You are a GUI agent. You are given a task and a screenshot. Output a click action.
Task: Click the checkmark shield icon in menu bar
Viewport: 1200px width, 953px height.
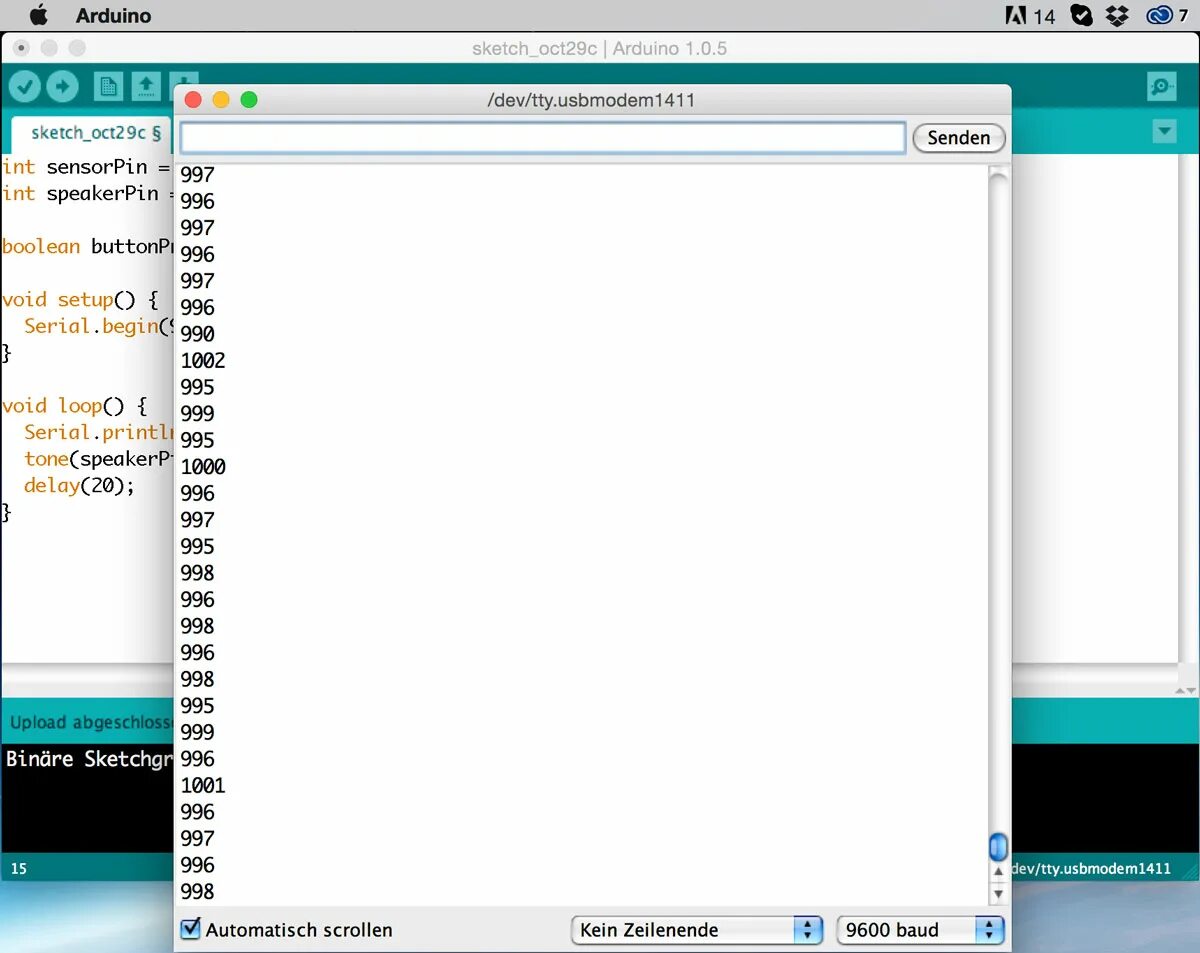tap(1081, 15)
